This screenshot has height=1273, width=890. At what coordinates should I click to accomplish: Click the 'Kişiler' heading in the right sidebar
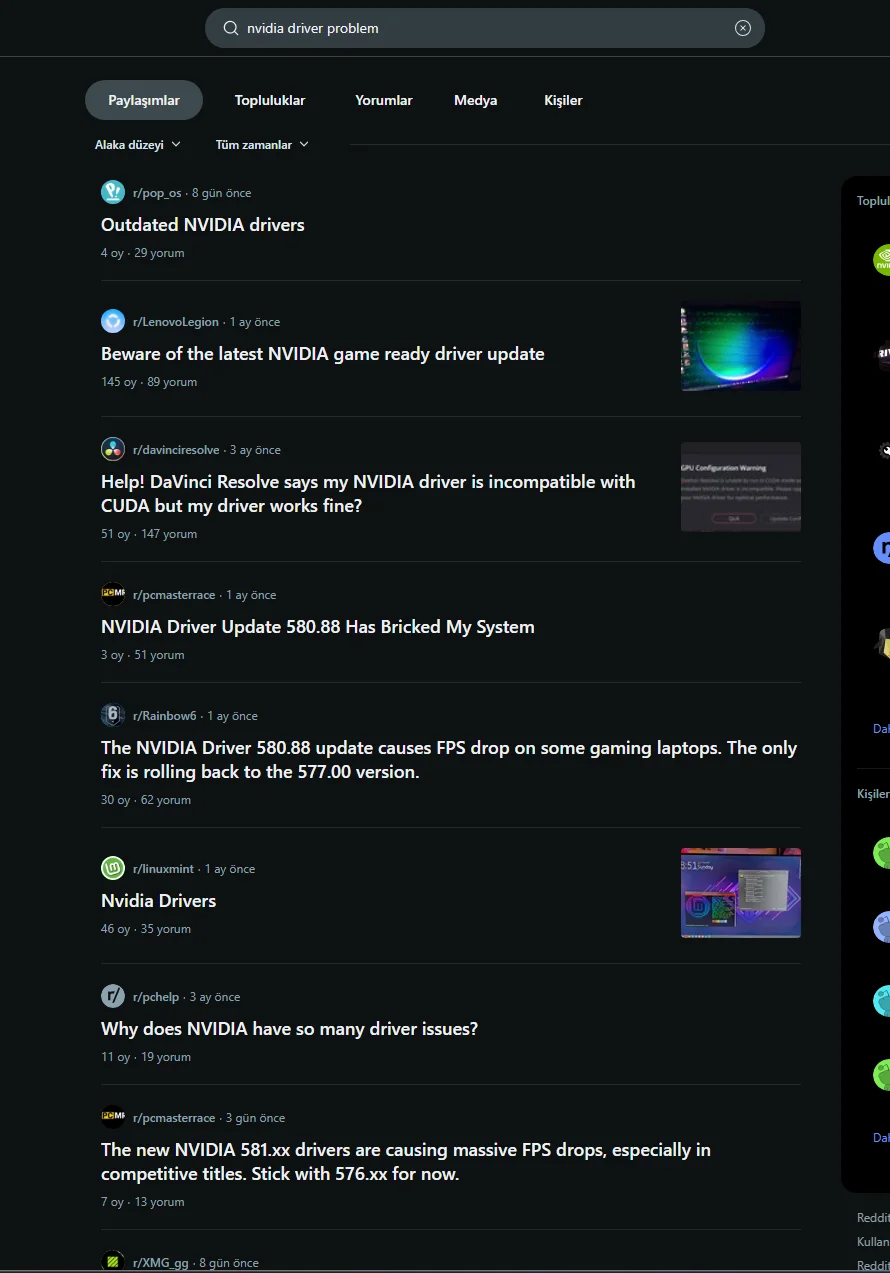873,794
